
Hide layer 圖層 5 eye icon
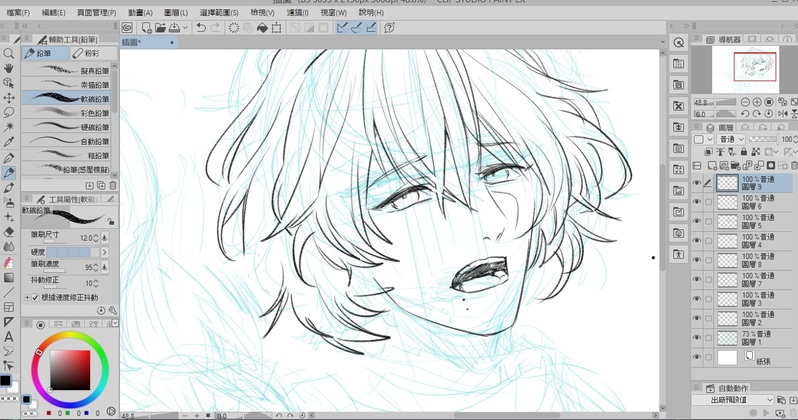coord(697,221)
